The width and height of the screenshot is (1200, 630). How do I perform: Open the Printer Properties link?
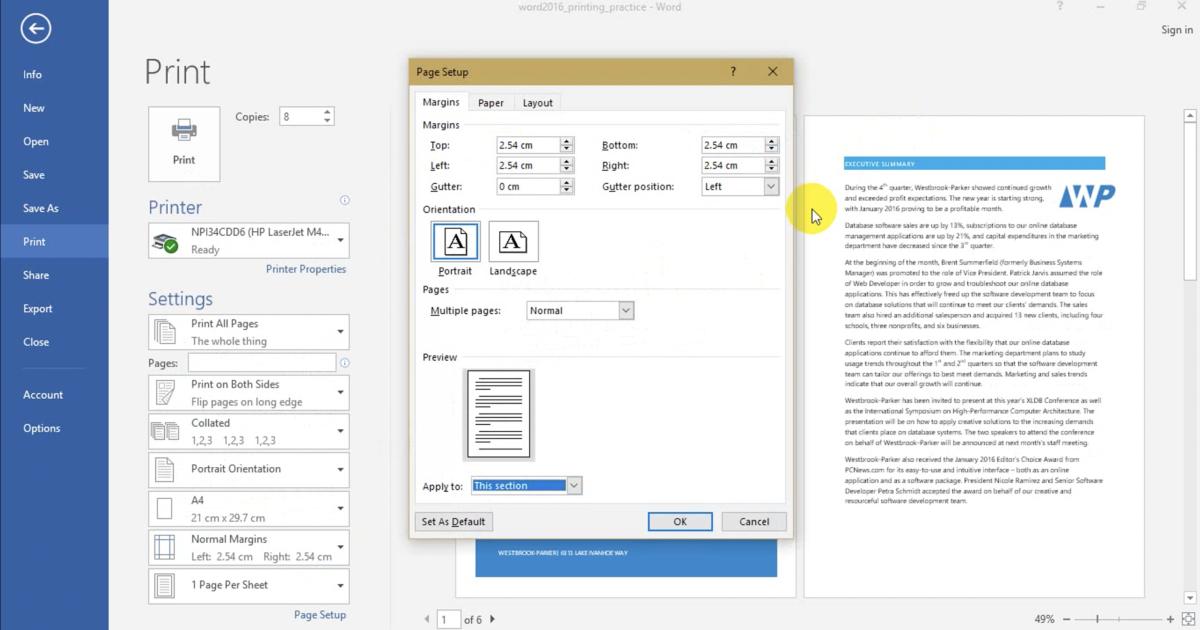[306, 269]
